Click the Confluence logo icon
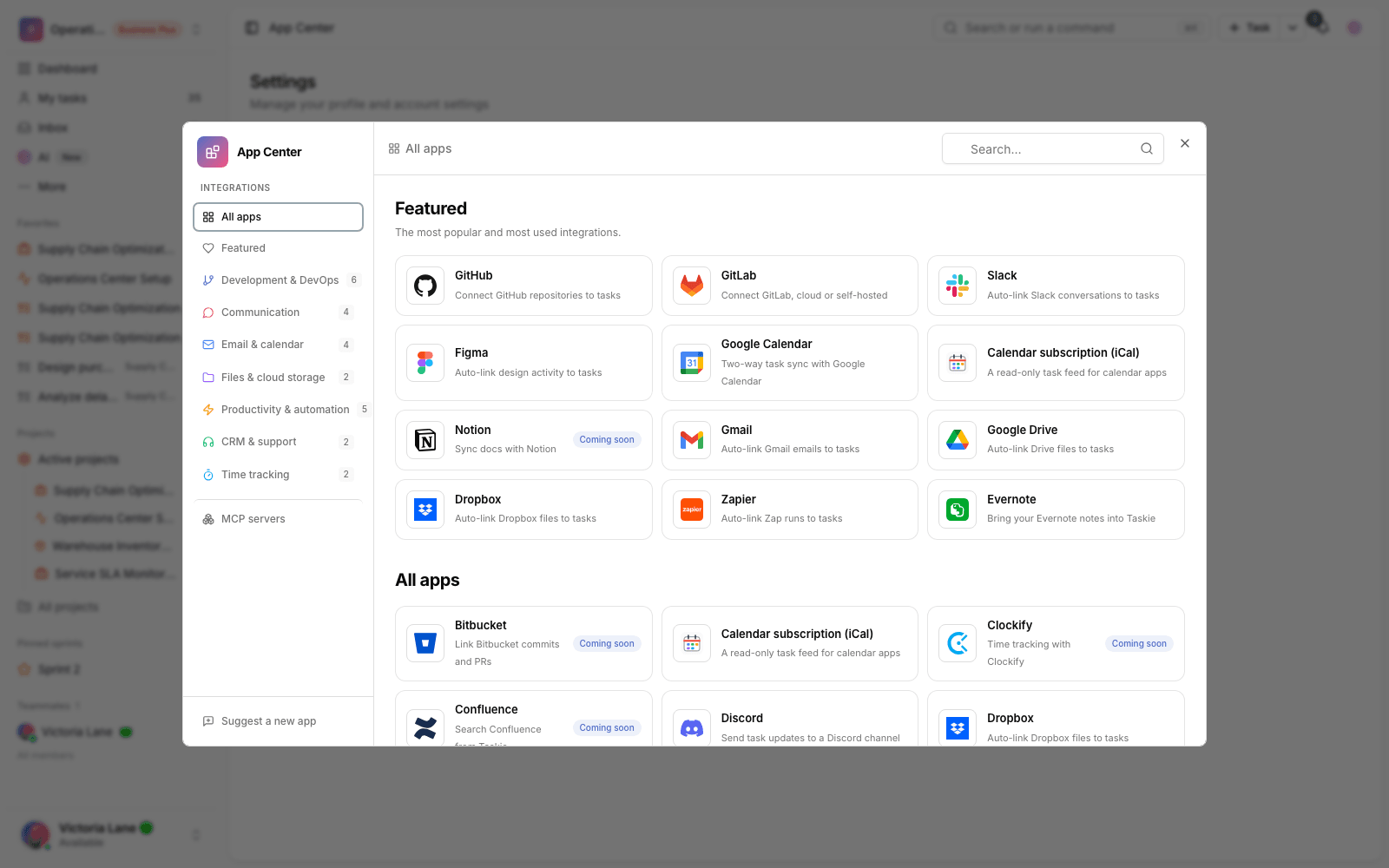 pyautogui.click(x=425, y=727)
